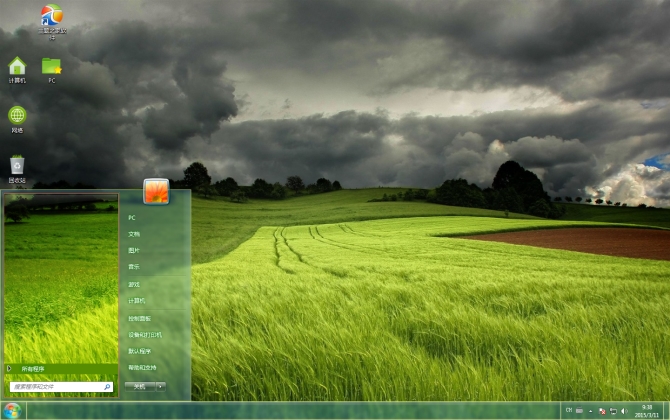670x420 pixels.
Task: Open the green PC folder desktop icon
Action: coord(51,70)
